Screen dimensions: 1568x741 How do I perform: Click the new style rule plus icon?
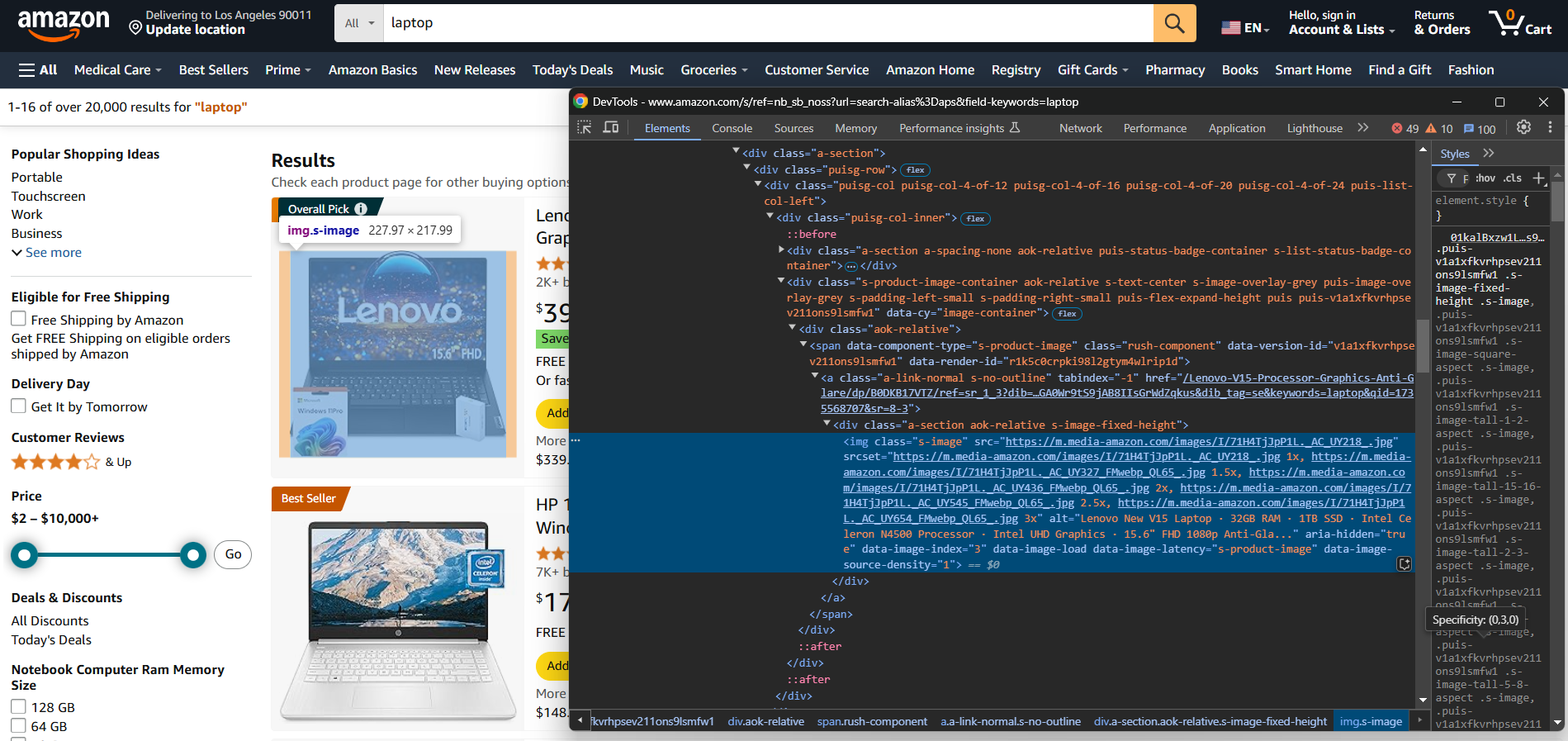(1538, 178)
